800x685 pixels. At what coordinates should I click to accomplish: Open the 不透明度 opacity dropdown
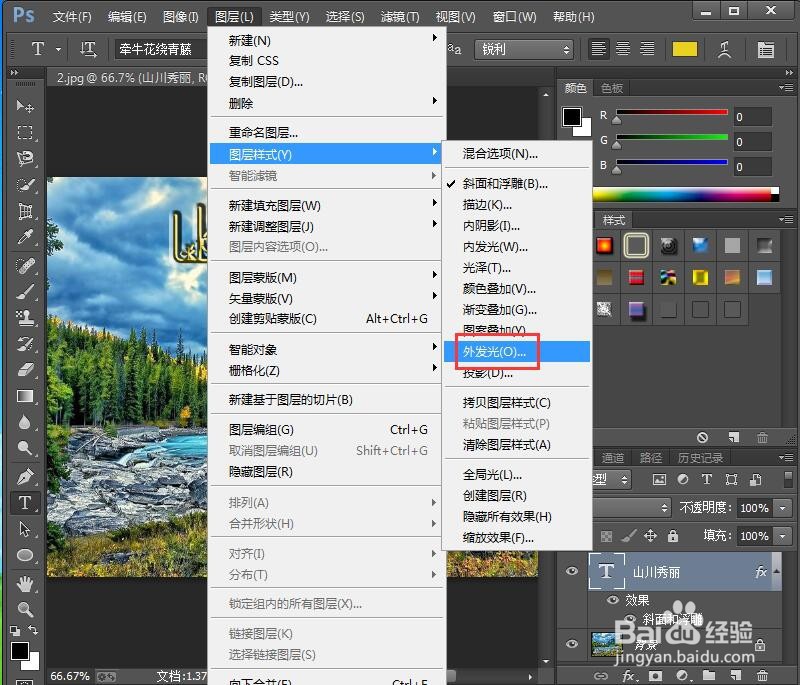(x=782, y=508)
